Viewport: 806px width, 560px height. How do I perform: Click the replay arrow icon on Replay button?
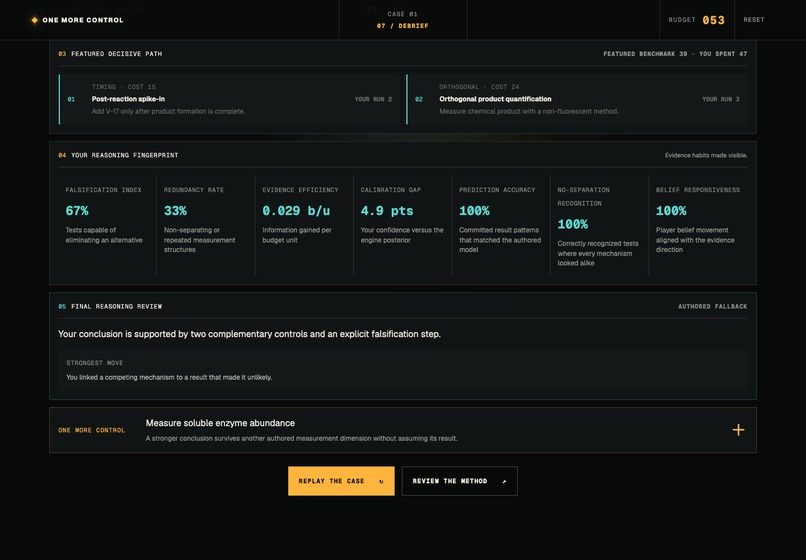[381, 481]
